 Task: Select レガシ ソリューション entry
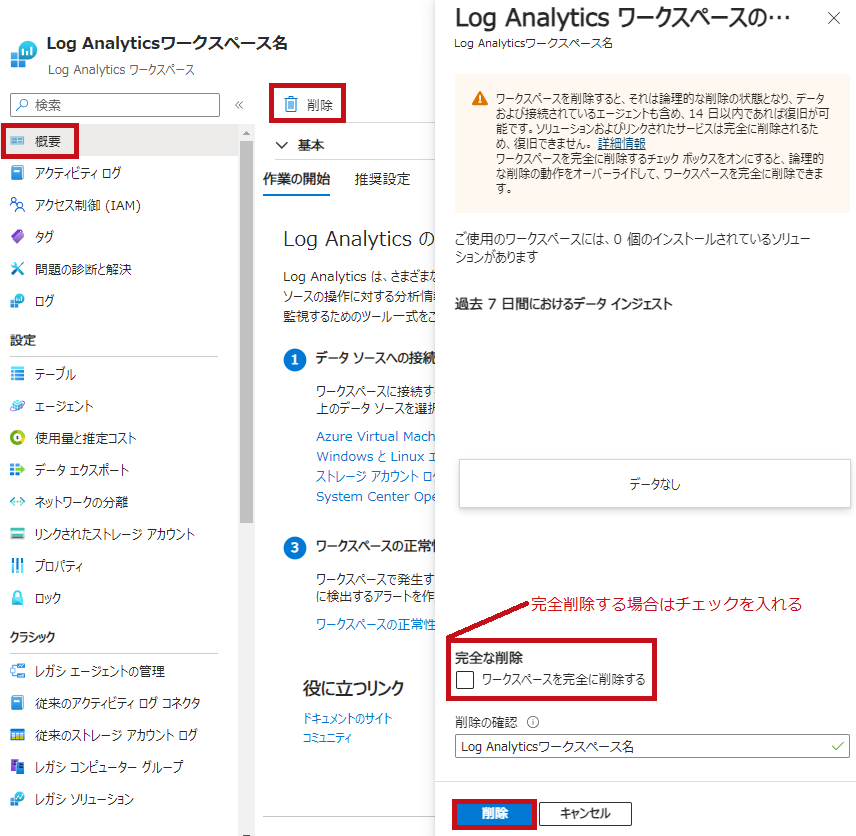coord(84,799)
